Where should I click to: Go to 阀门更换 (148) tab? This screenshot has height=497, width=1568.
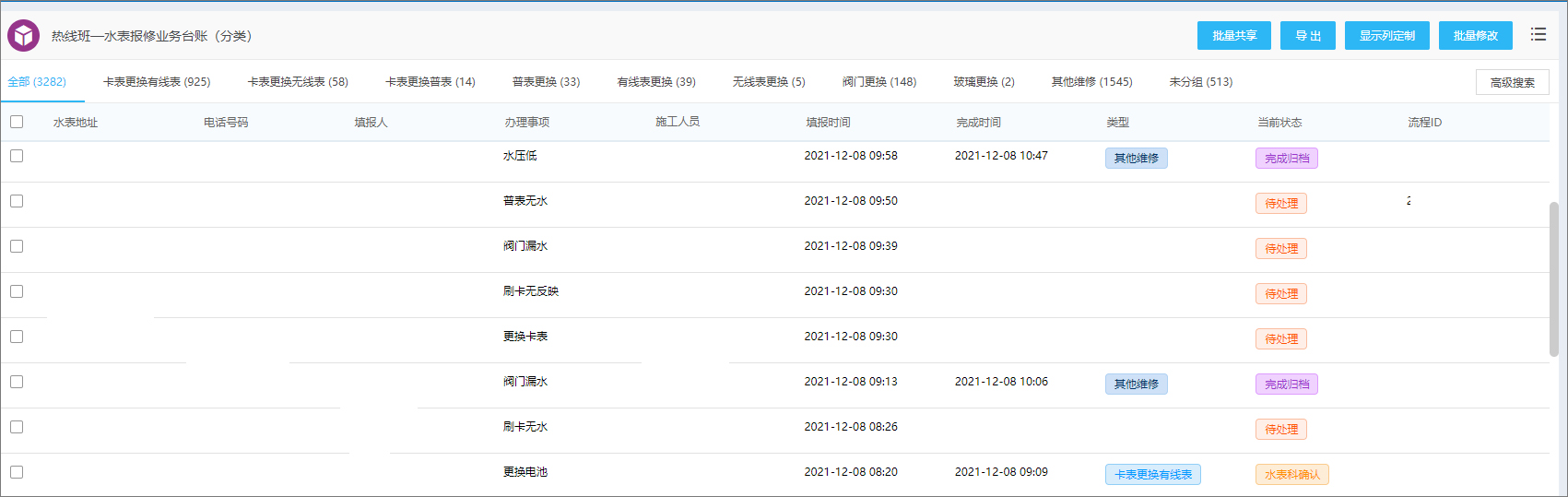point(878,82)
